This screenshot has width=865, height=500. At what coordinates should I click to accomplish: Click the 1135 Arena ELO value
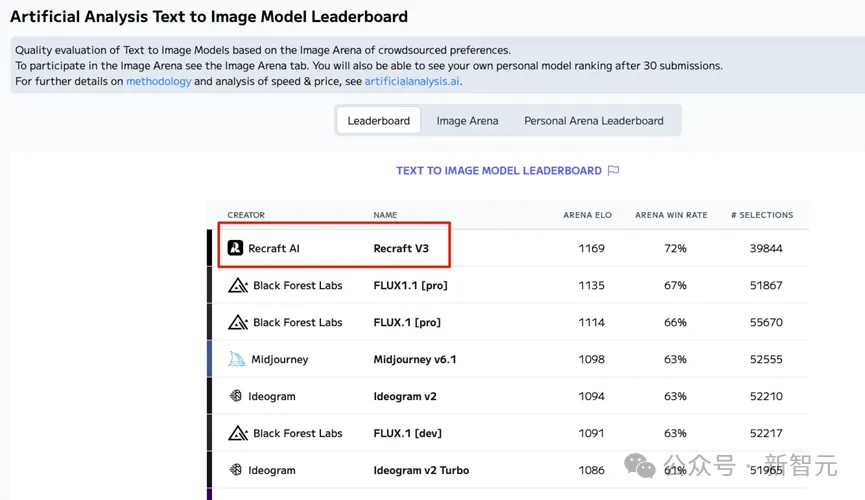591,285
